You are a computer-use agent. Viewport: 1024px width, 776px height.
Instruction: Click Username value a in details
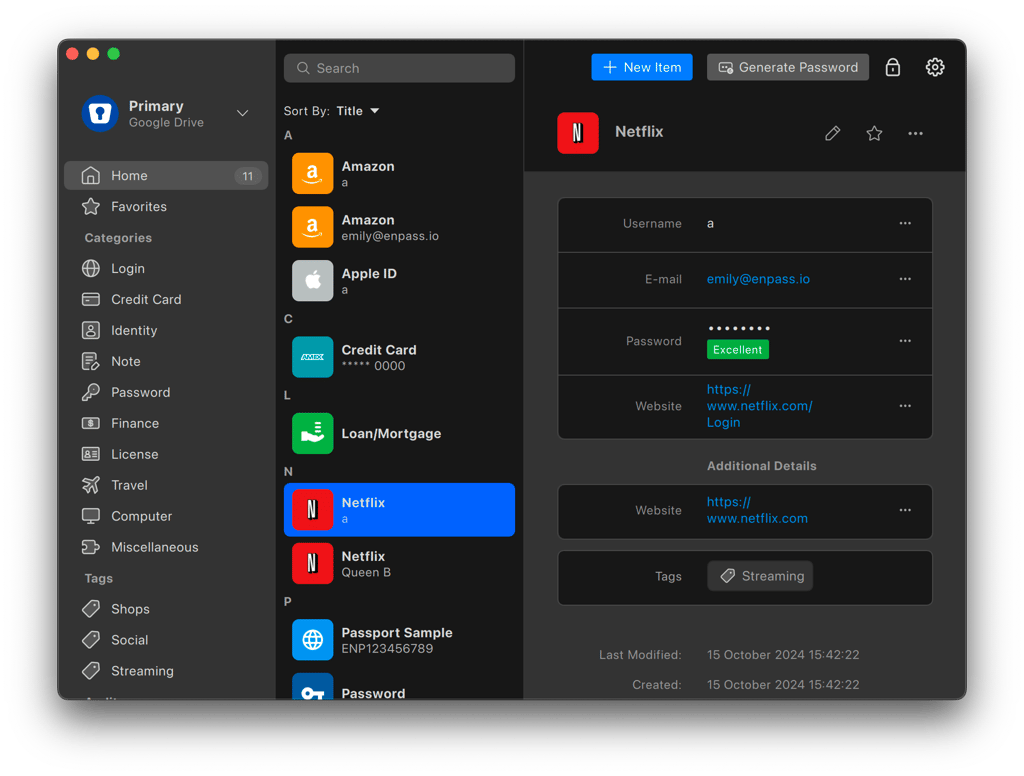(710, 223)
